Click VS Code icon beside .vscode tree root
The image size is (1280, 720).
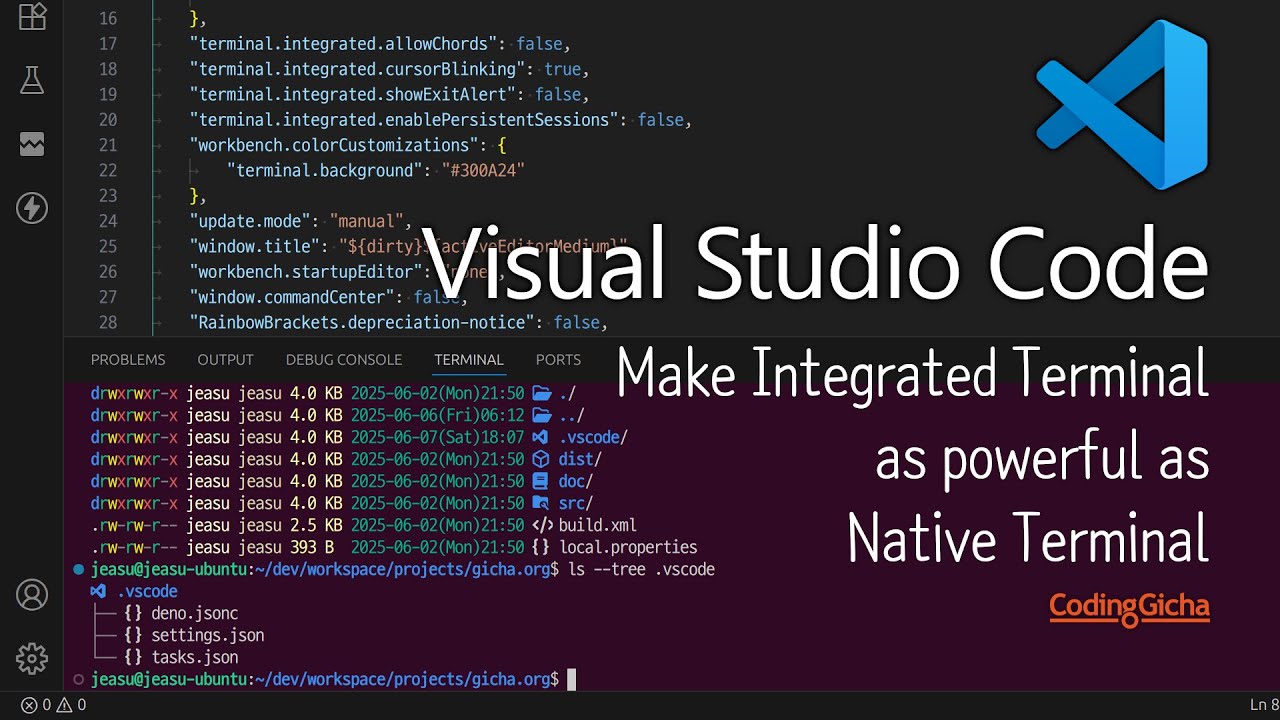pos(99,591)
